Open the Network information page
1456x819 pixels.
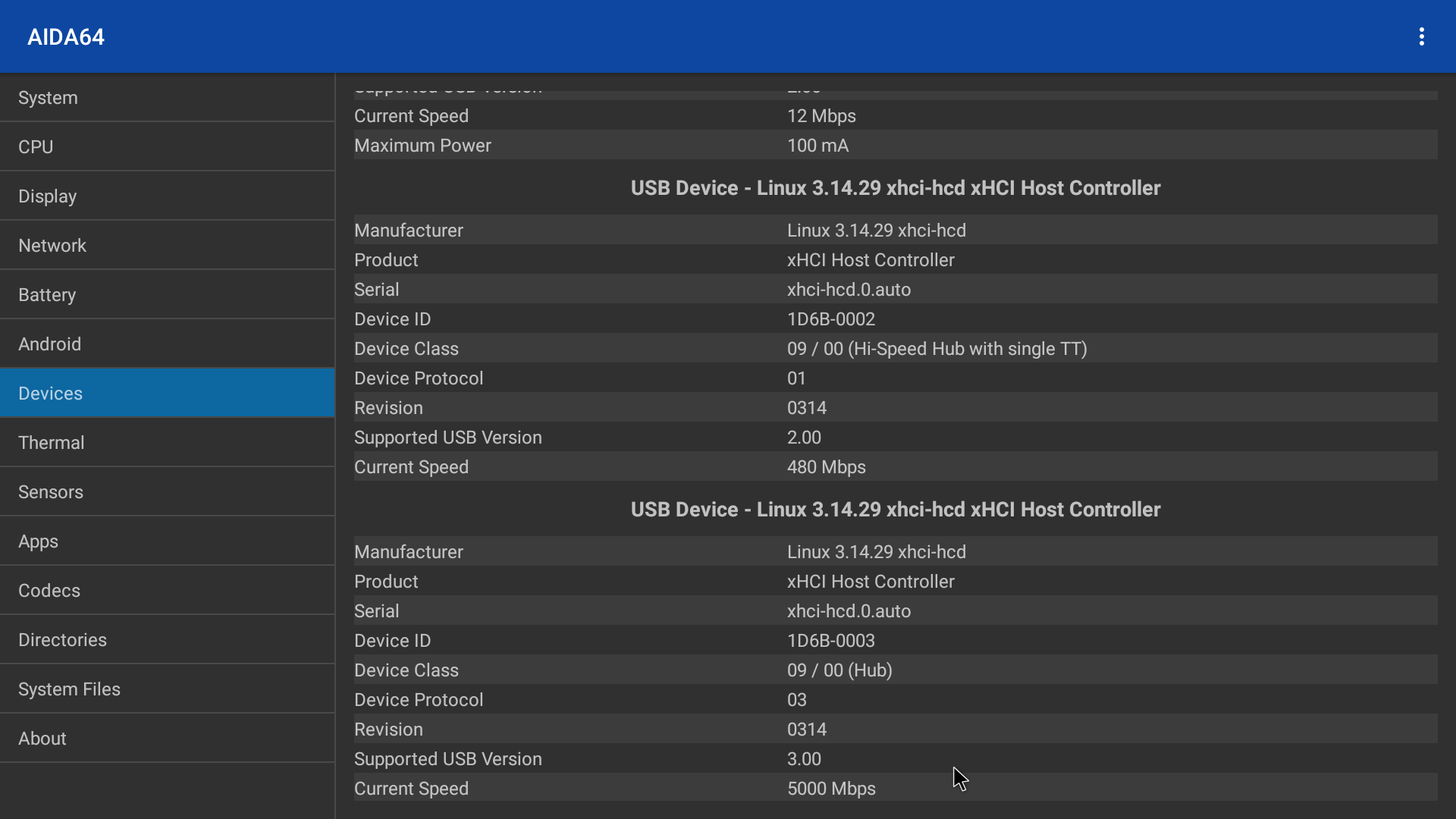[167, 246]
